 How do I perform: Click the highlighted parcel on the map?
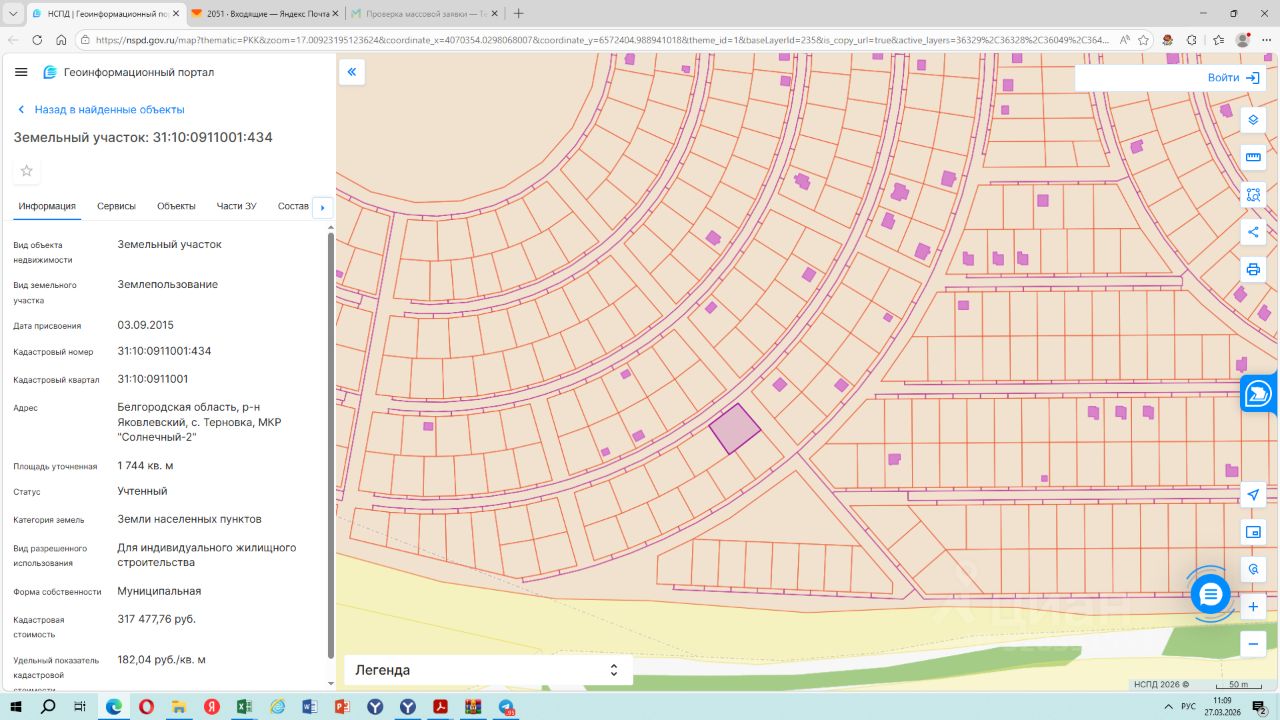click(735, 429)
